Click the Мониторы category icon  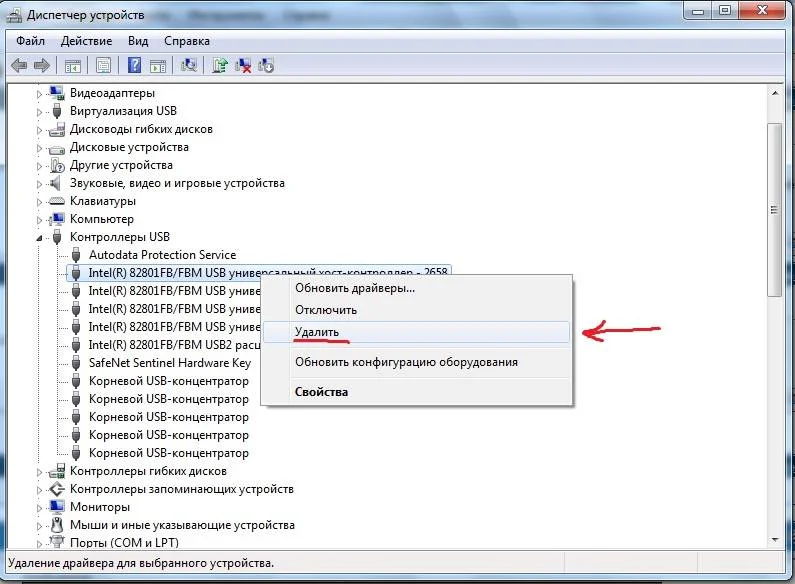(57, 507)
